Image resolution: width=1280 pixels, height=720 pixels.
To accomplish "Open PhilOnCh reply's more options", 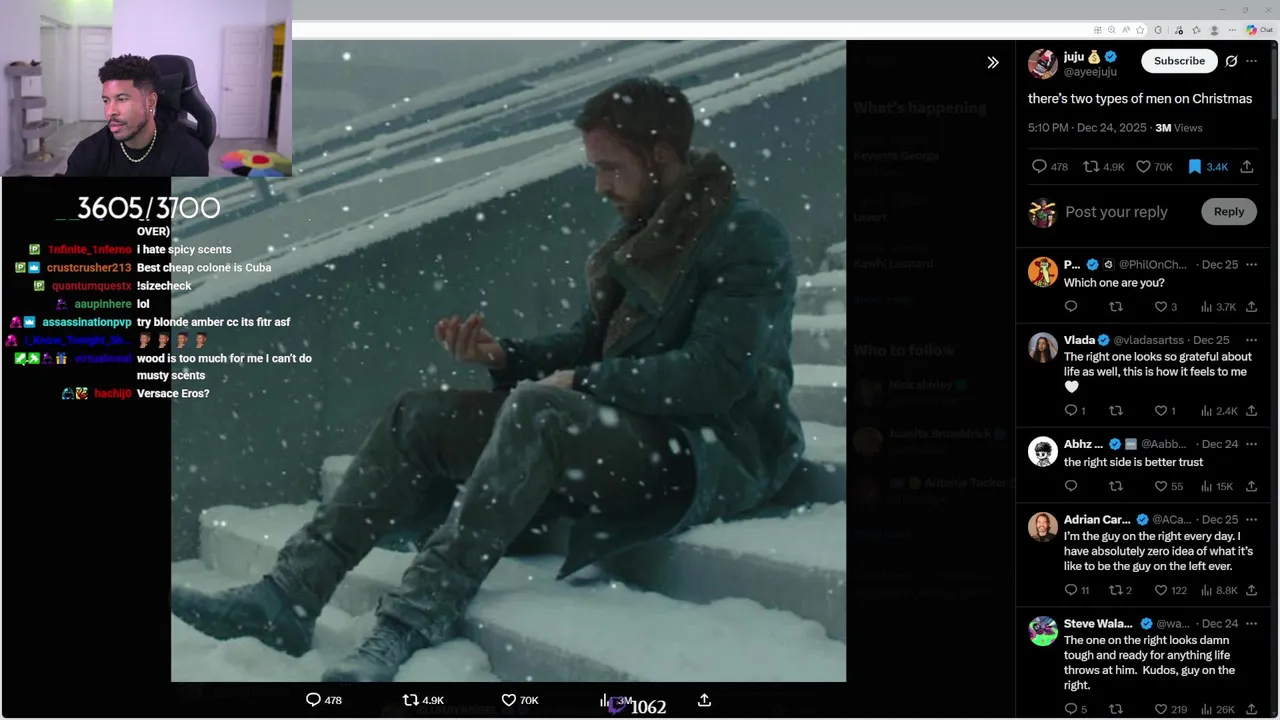I will click(1251, 264).
